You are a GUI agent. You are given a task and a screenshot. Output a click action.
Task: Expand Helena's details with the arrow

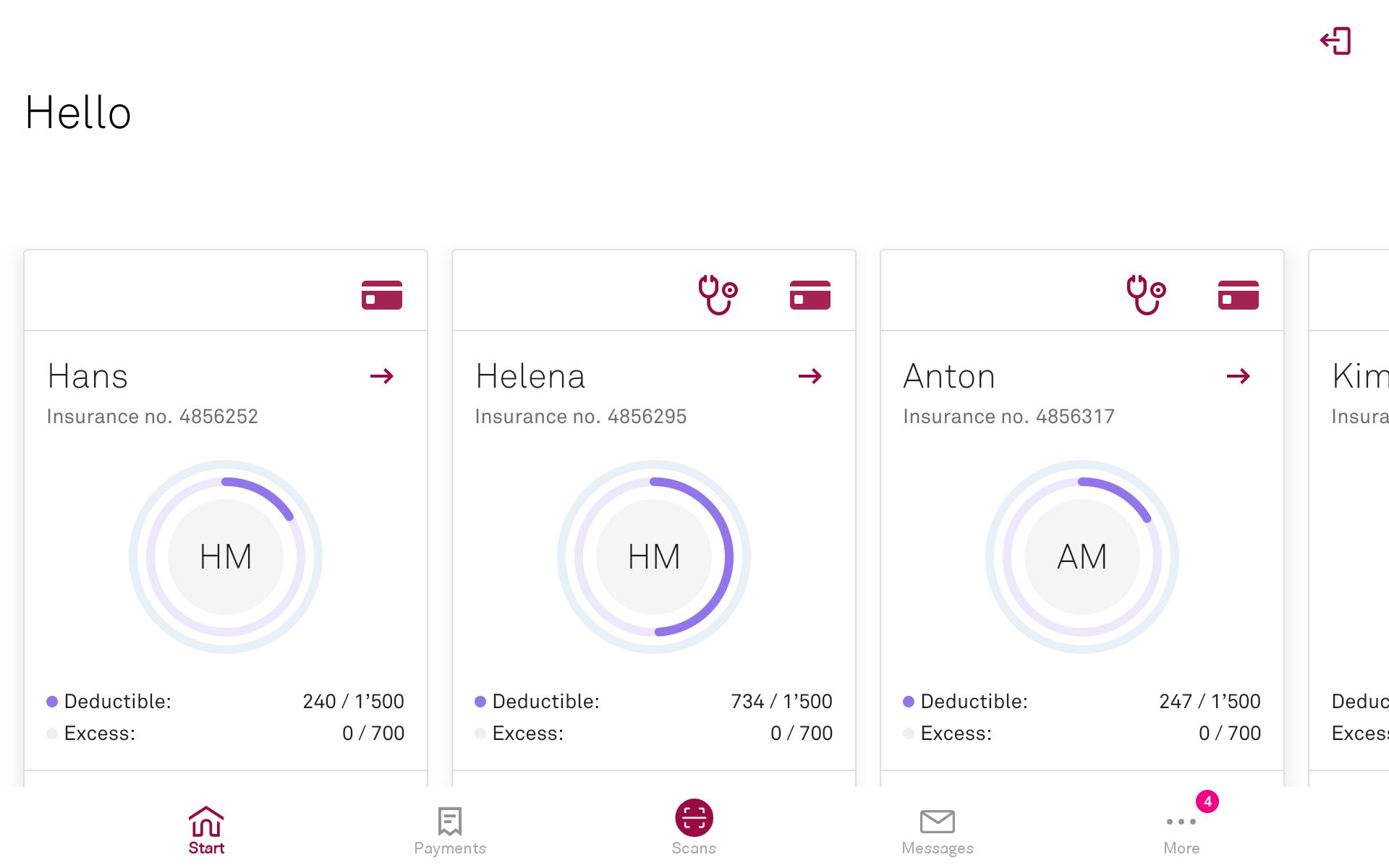tap(810, 376)
